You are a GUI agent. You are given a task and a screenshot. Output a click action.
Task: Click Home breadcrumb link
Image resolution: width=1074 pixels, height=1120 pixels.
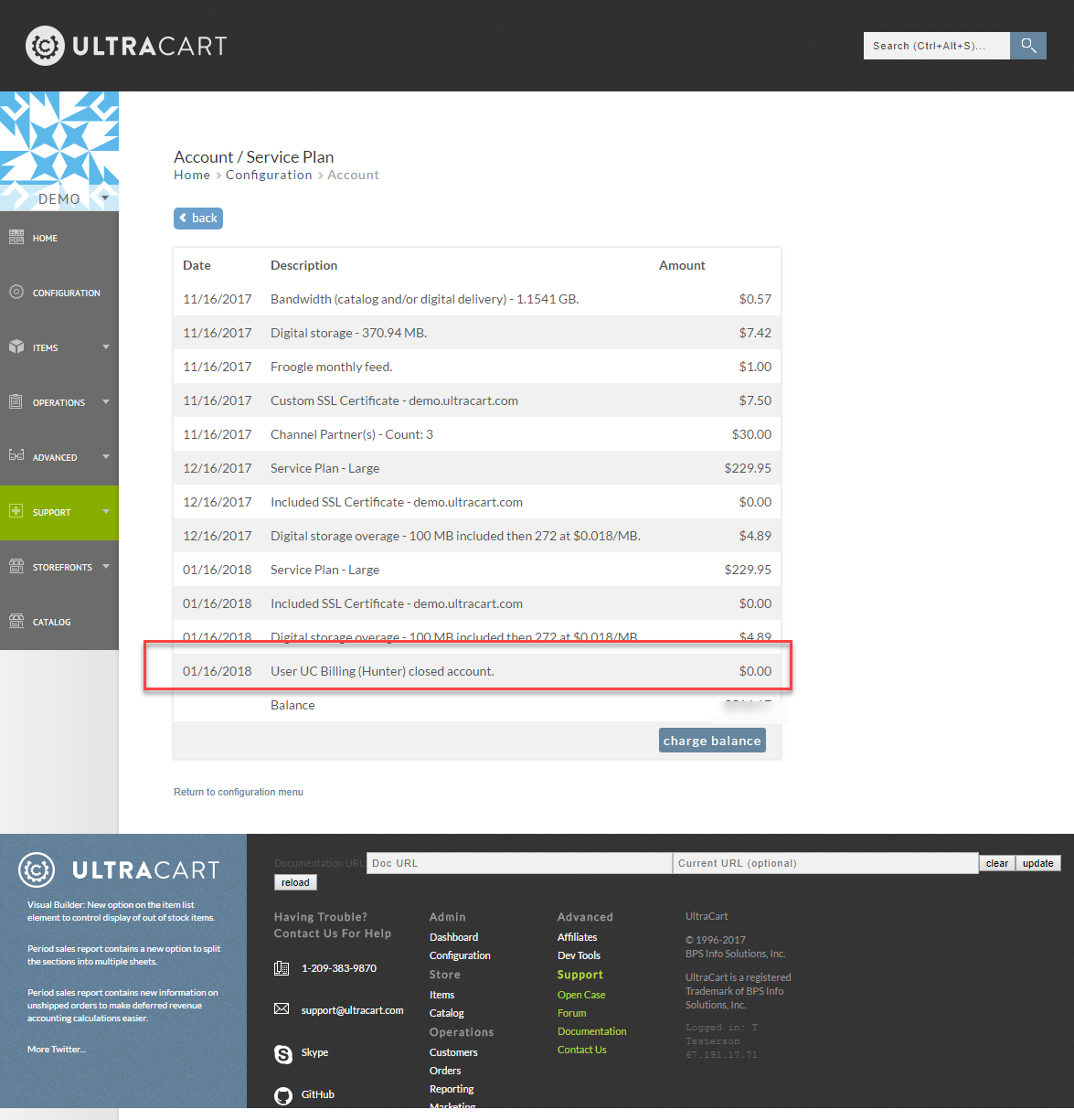192,176
